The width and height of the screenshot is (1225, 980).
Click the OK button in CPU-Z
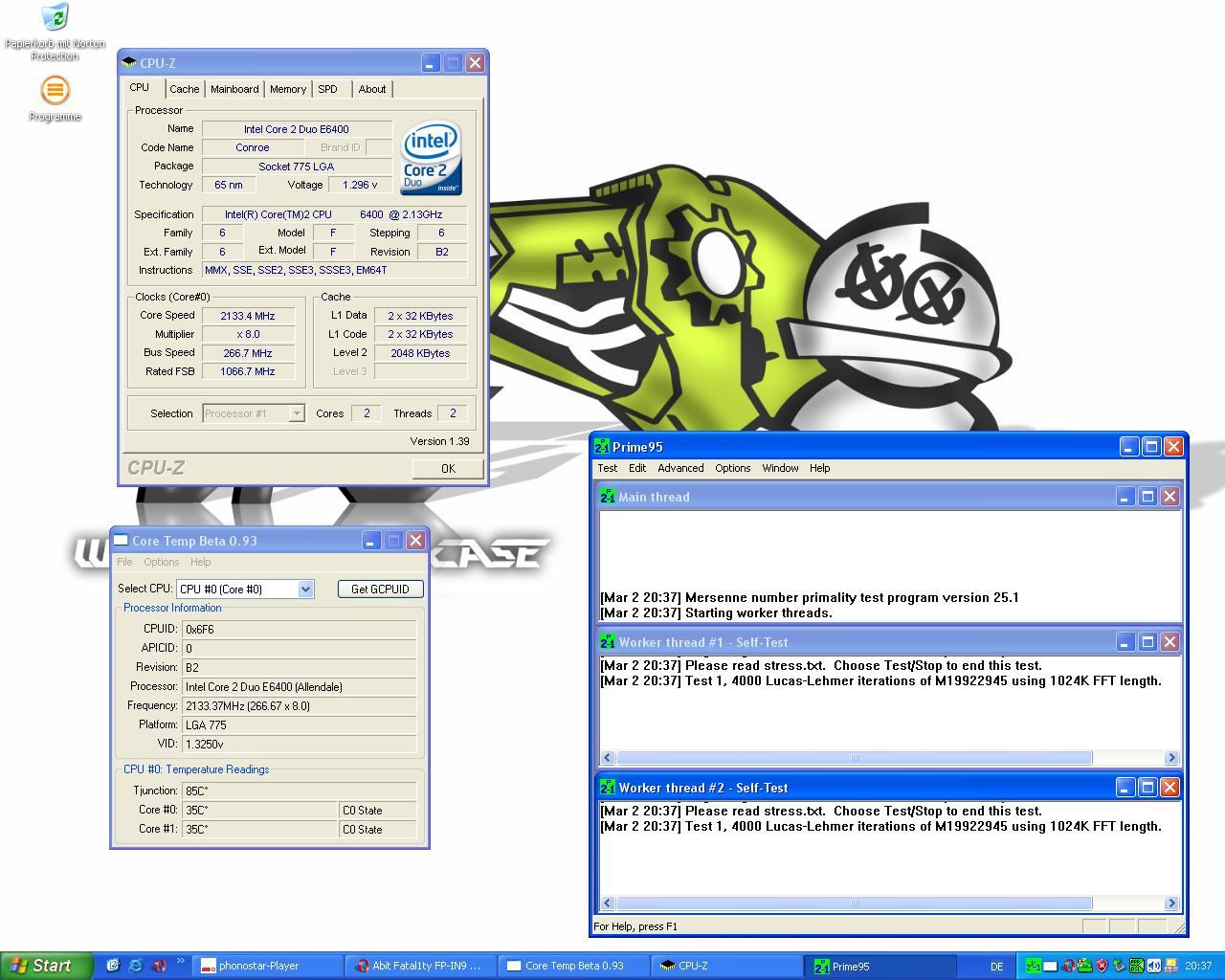point(448,468)
